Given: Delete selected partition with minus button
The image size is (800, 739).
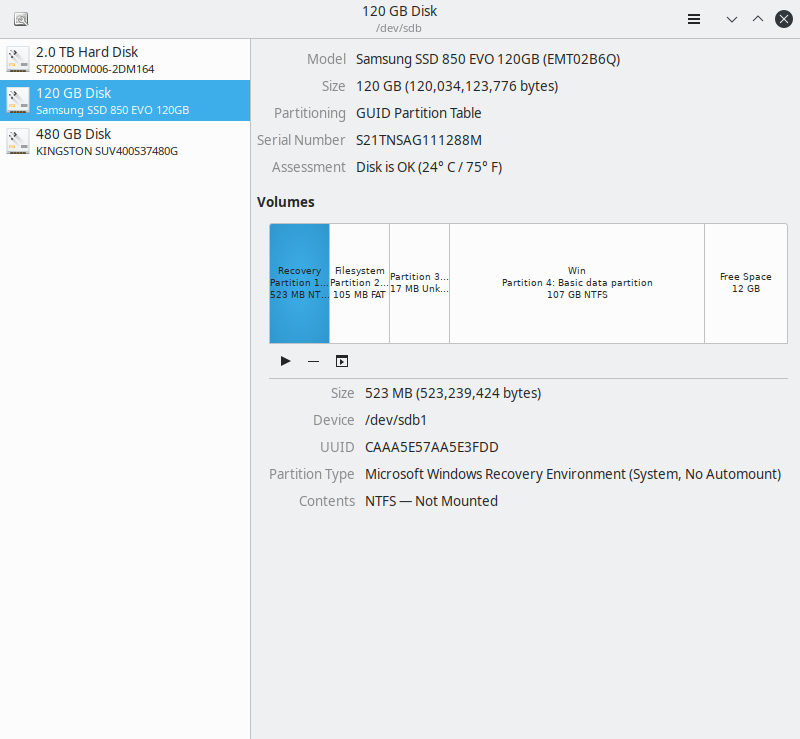Looking at the screenshot, I should pyautogui.click(x=313, y=361).
